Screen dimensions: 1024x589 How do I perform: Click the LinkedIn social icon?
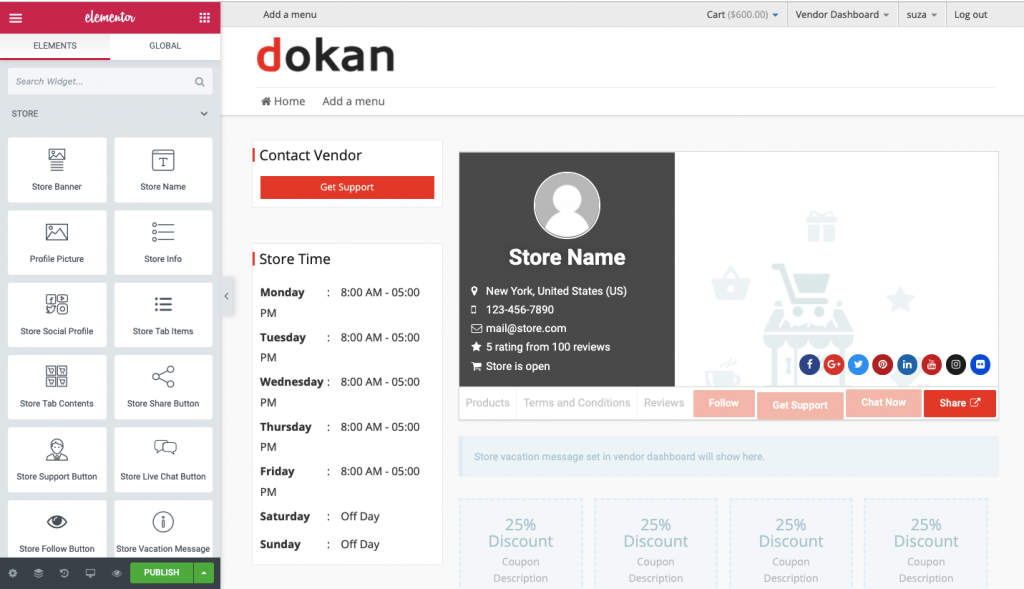pos(907,364)
